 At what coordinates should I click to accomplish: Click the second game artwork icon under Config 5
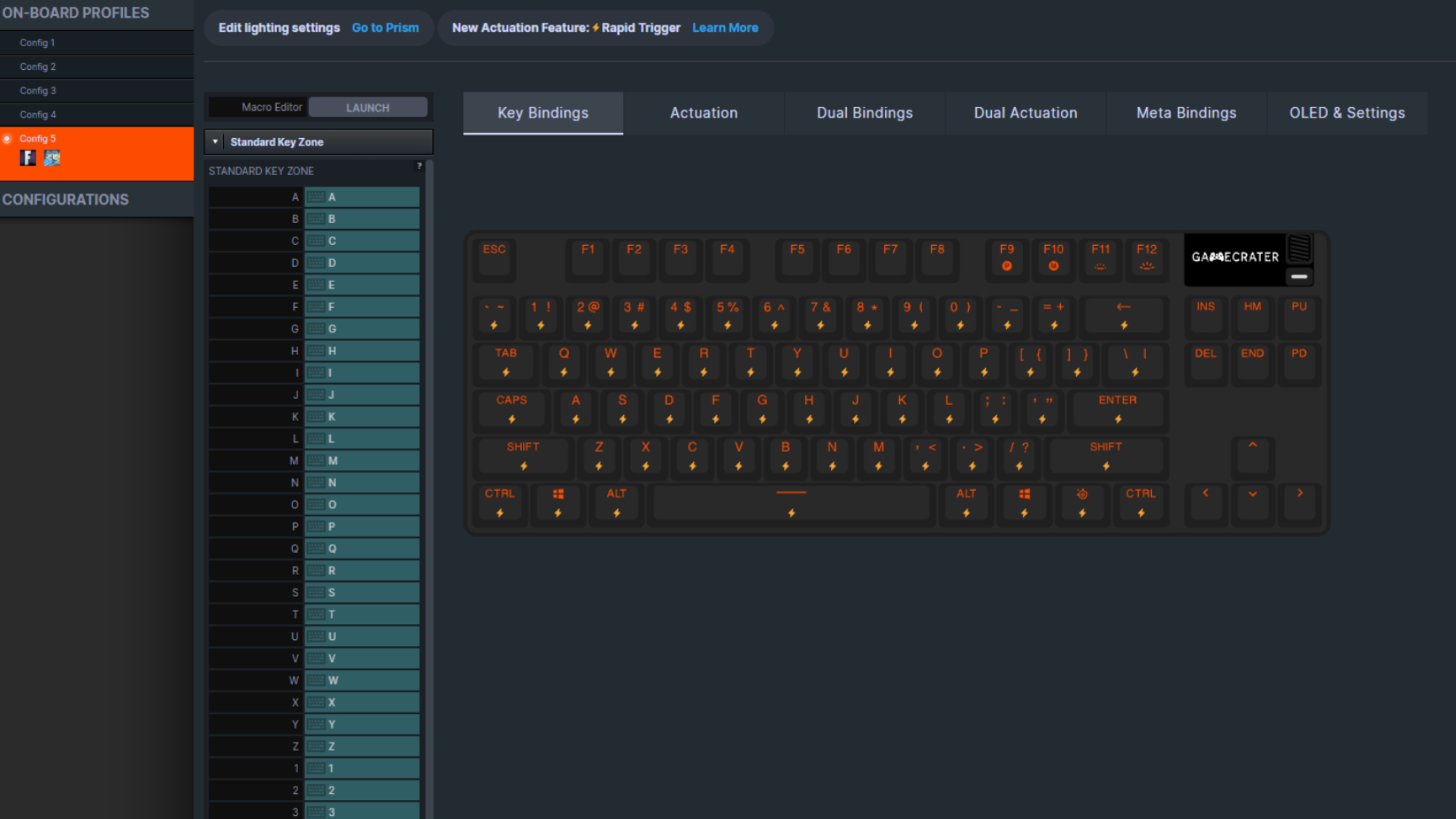52,157
